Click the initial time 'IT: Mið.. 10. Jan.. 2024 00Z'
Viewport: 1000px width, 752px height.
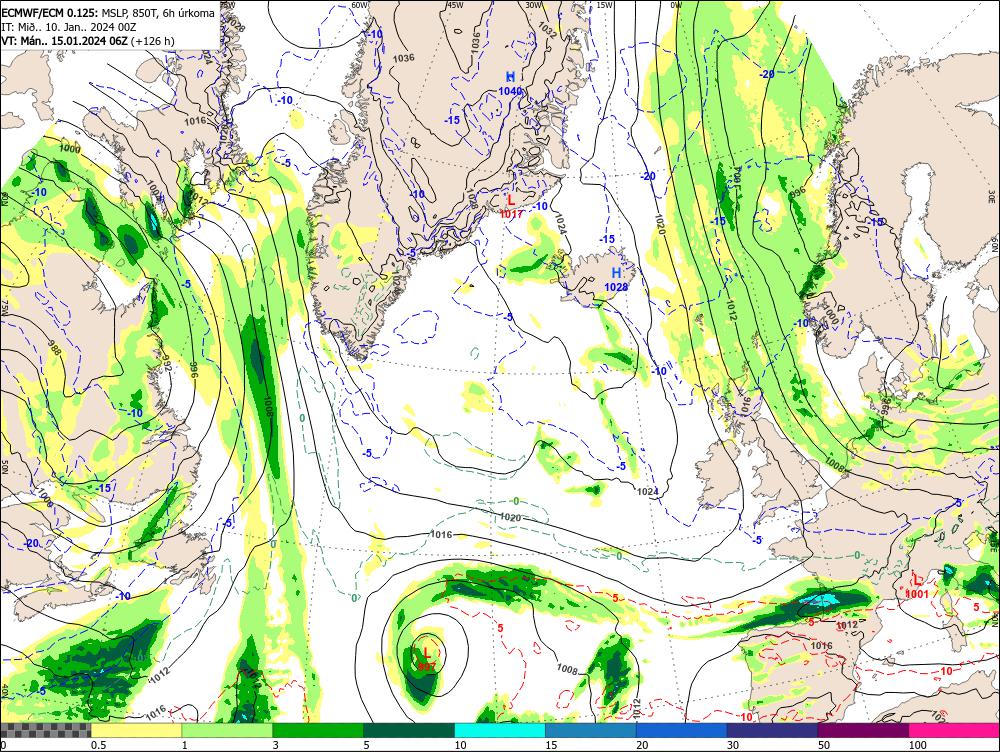coord(69,27)
